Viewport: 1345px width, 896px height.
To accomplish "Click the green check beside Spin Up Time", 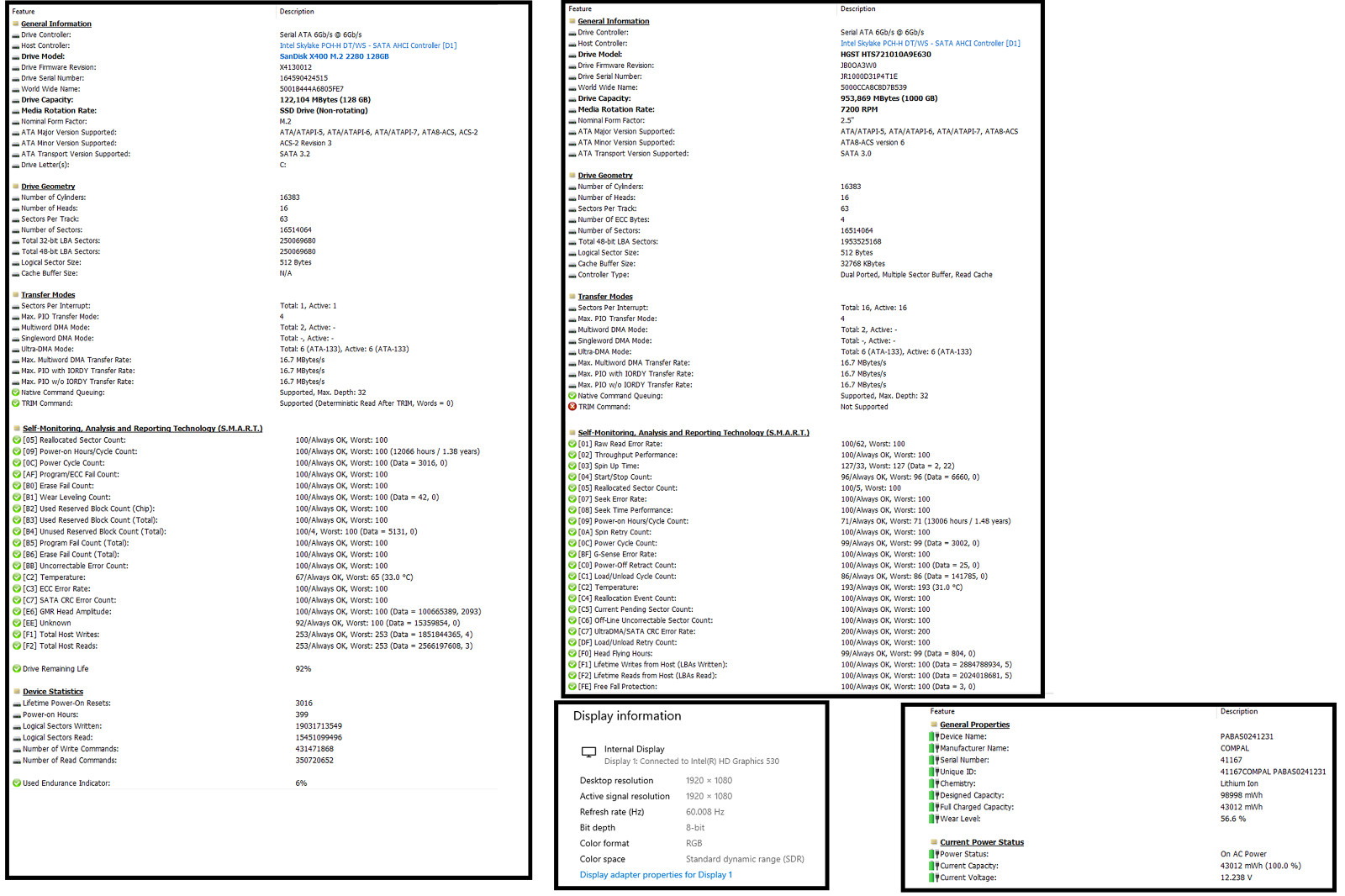I will pos(572,466).
